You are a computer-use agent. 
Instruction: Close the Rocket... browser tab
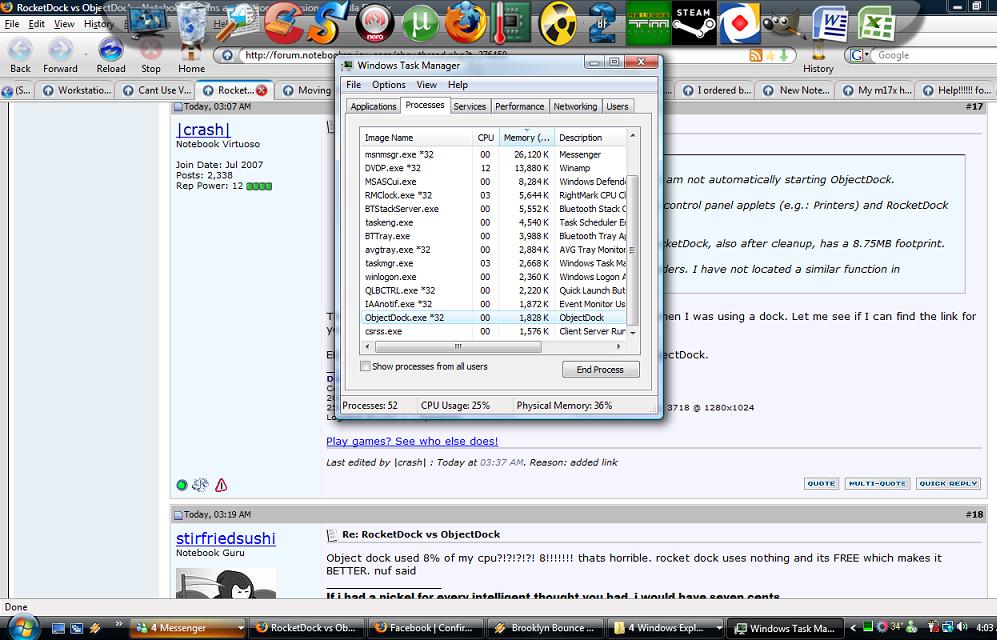(x=261, y=90)
